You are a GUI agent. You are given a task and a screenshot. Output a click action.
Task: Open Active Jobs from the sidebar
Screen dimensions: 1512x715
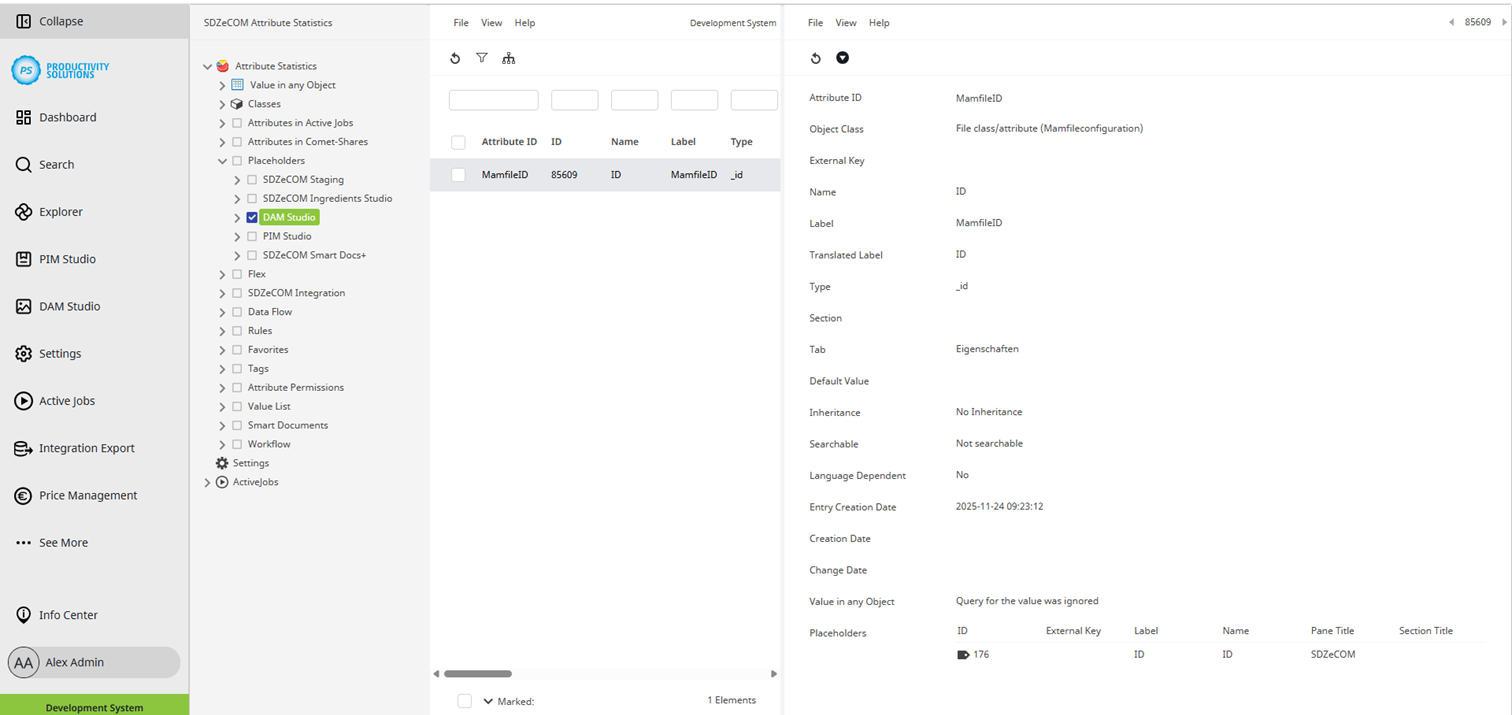(67, 400)
